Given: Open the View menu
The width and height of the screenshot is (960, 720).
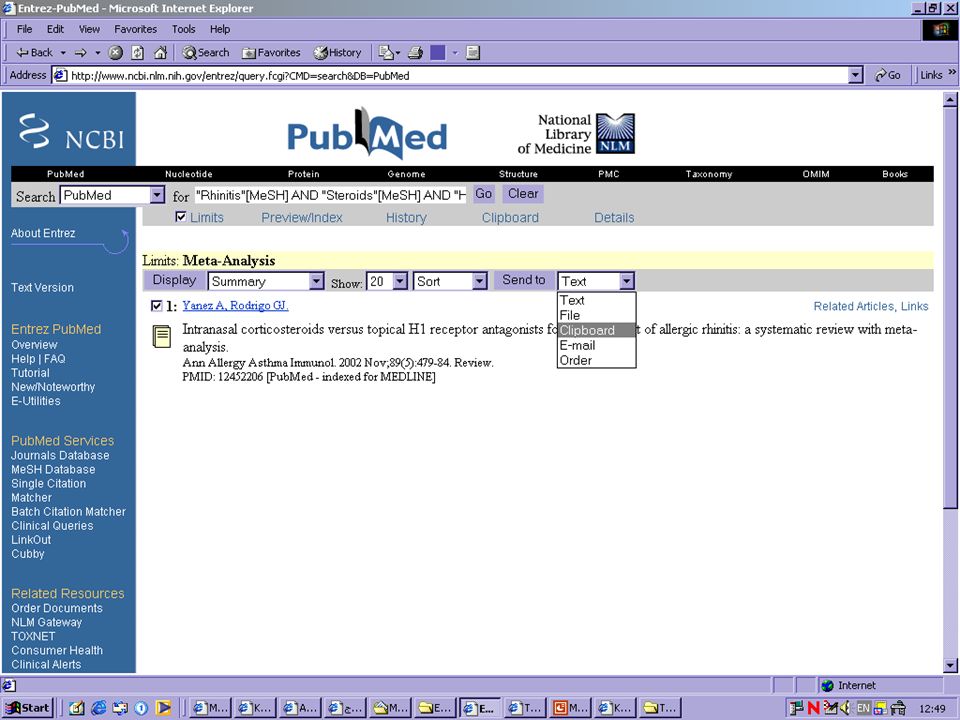Looking at the screenshot, I should click(89, 29).
